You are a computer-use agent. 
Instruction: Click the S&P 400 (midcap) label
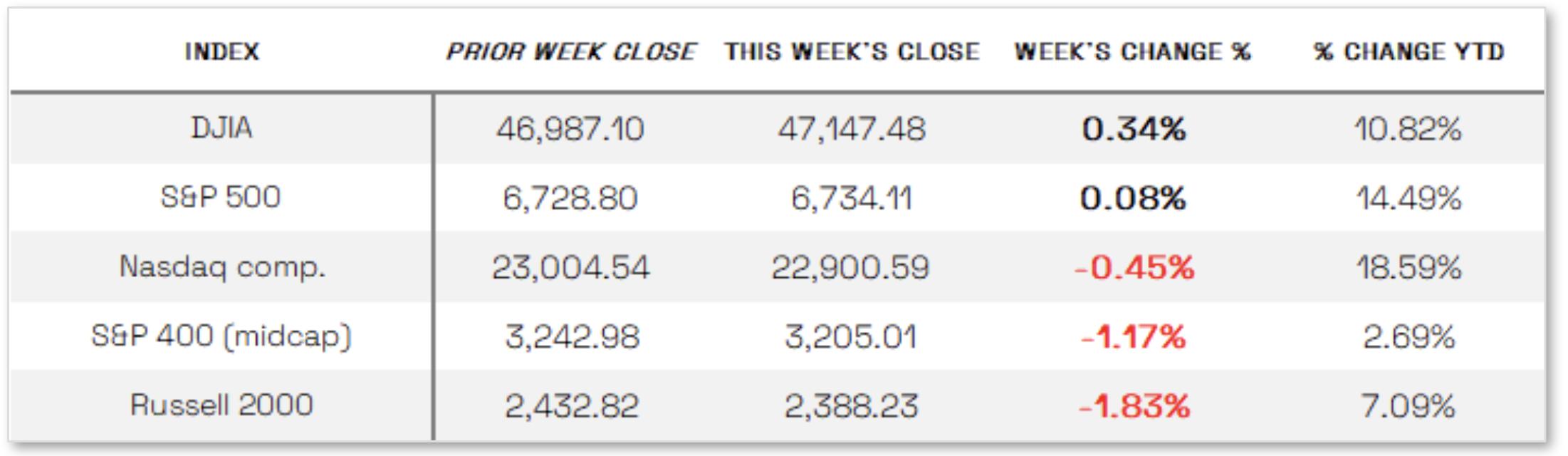(x=221, y=336)
